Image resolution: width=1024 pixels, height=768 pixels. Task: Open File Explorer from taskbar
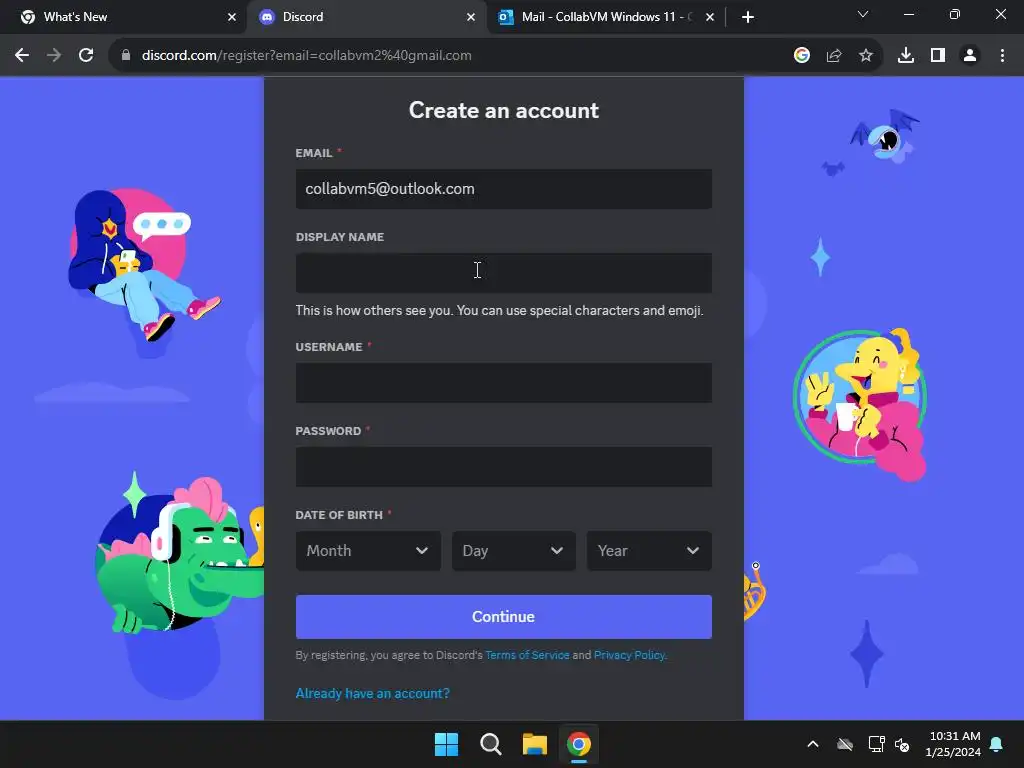pos(535,744)
